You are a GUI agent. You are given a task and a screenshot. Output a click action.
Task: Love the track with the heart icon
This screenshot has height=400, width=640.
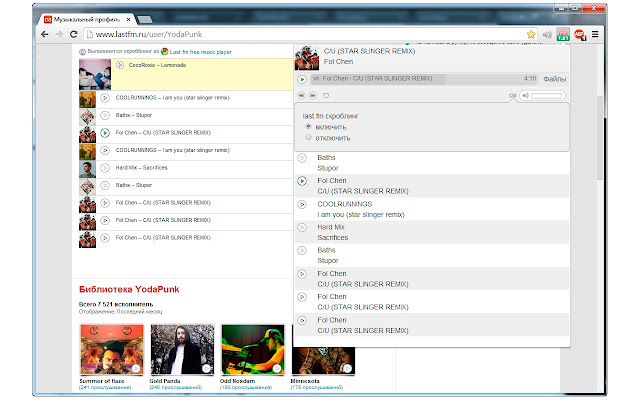(326, 96)
